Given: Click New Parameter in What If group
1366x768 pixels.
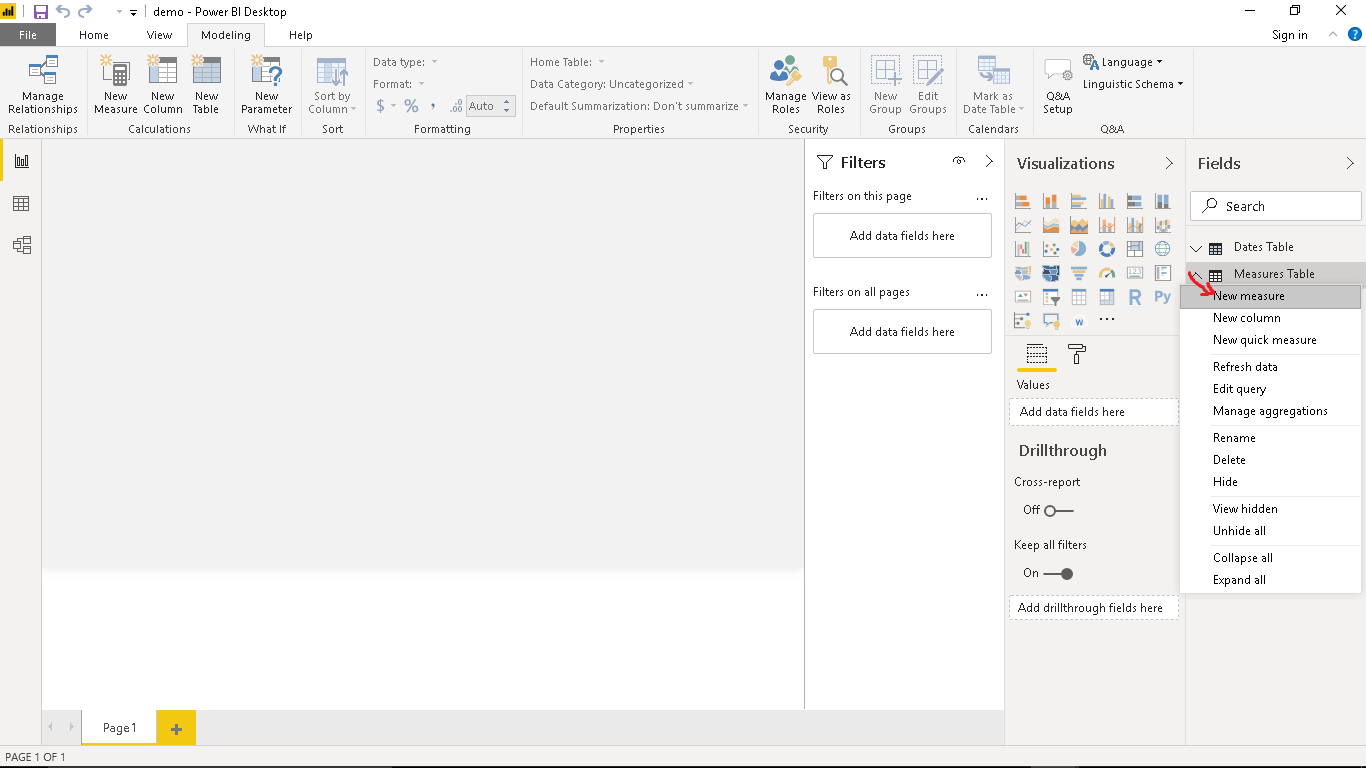Looking at the screenshot, I should [267, 86].
